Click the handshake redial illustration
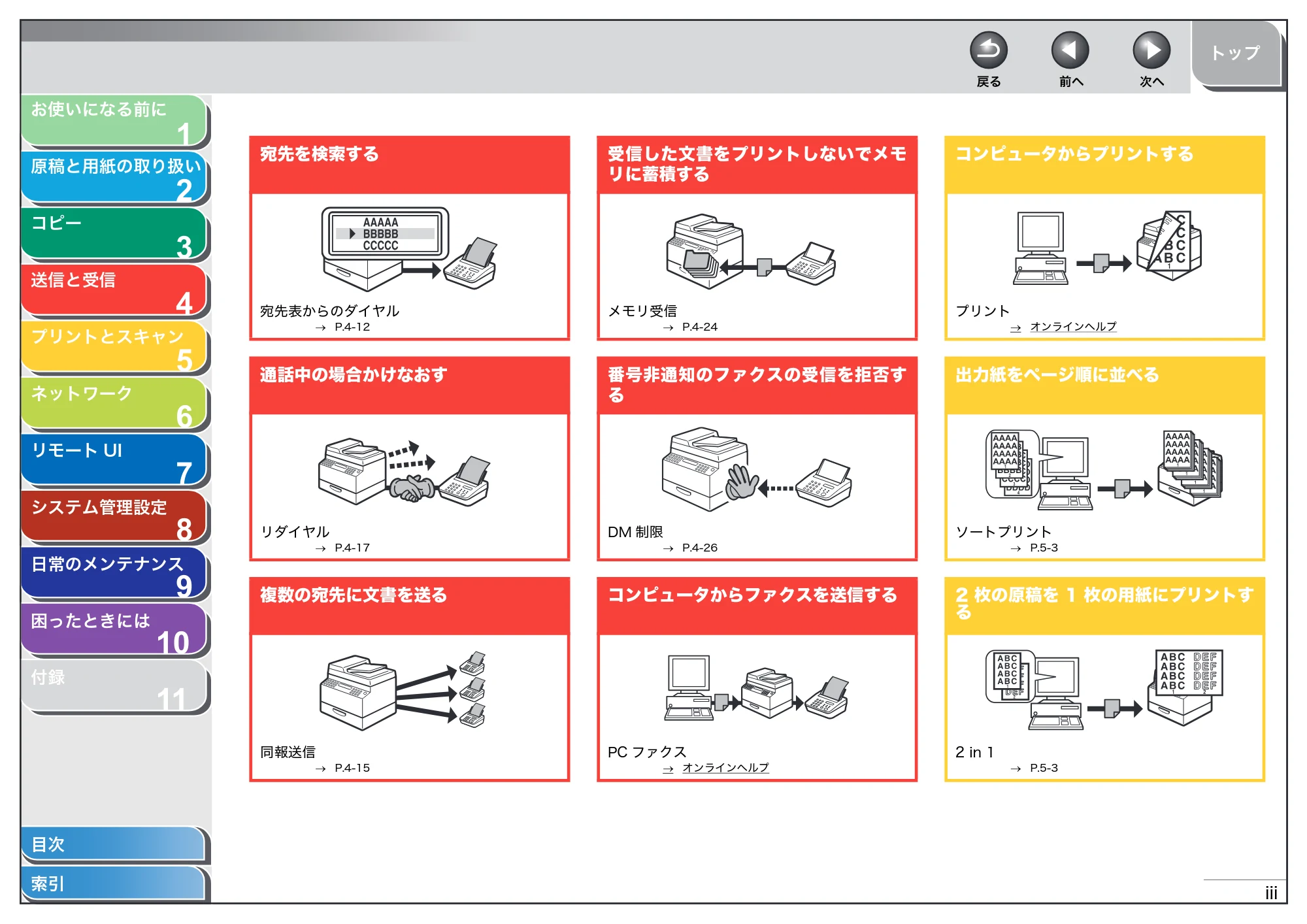The height and width of the screenshot is (924, 1307). (404, 472)
